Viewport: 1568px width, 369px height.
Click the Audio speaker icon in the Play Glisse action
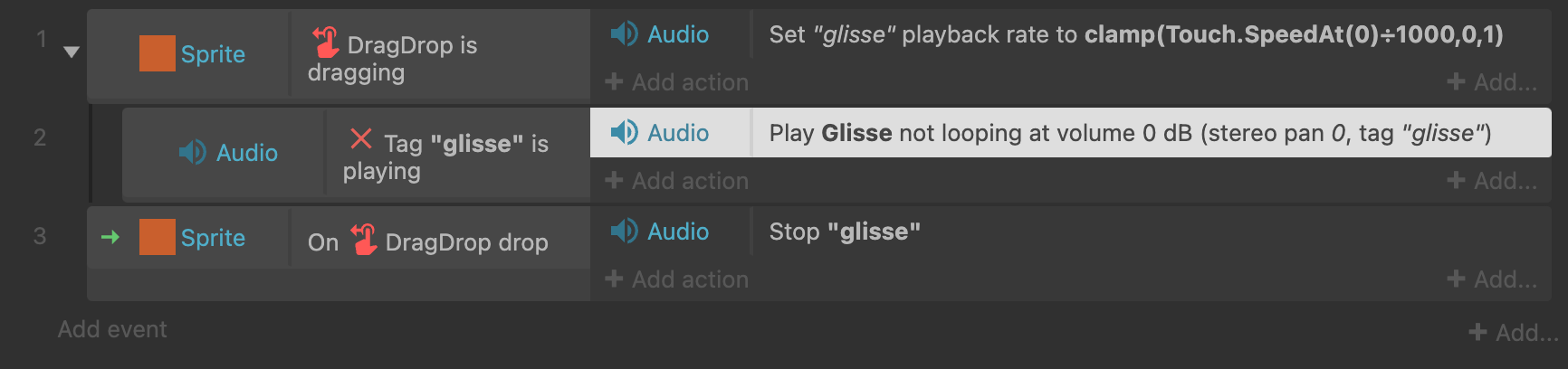point(625,133)
